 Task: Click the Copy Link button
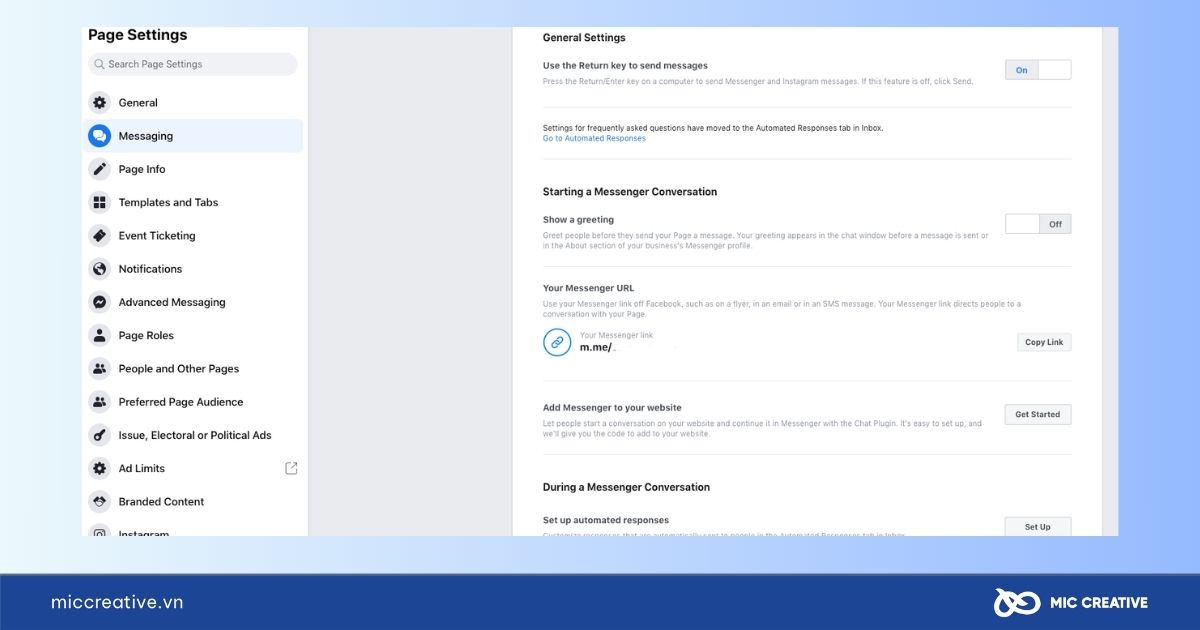pos(1044,342)
